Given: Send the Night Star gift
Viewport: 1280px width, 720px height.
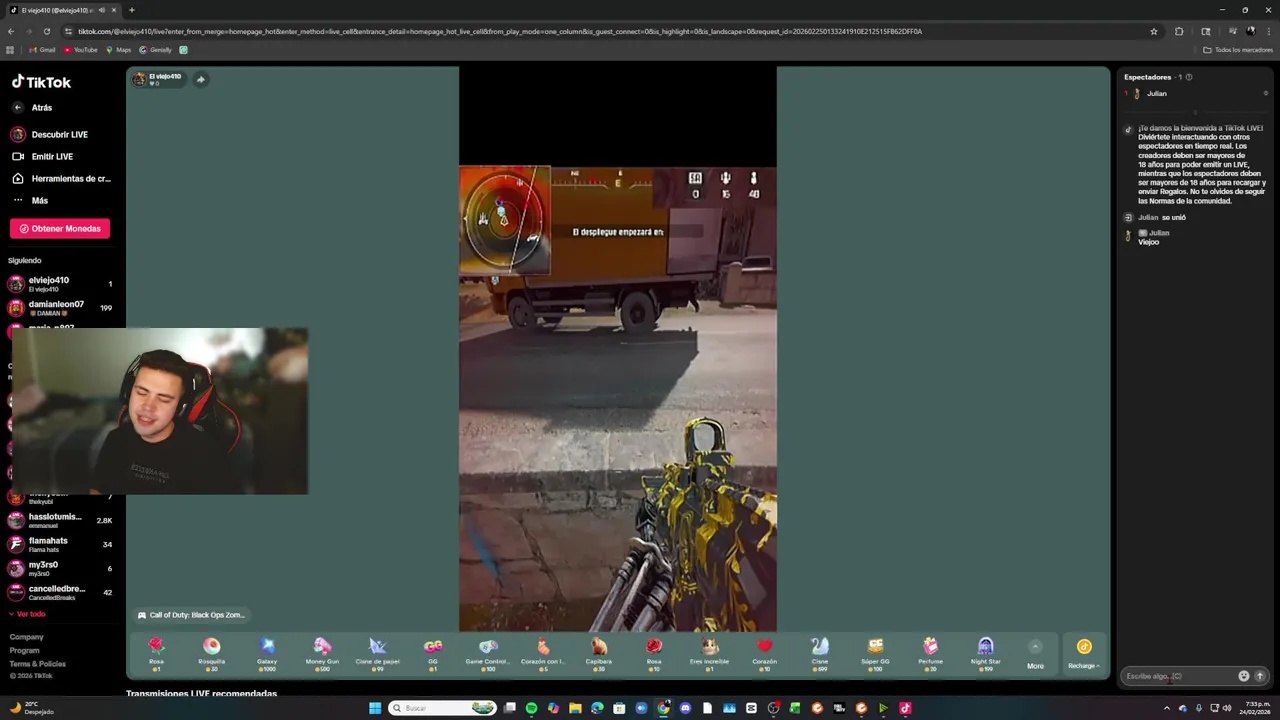Looking at the screenshot, I should pyautogui.click(x=985, y=653).
